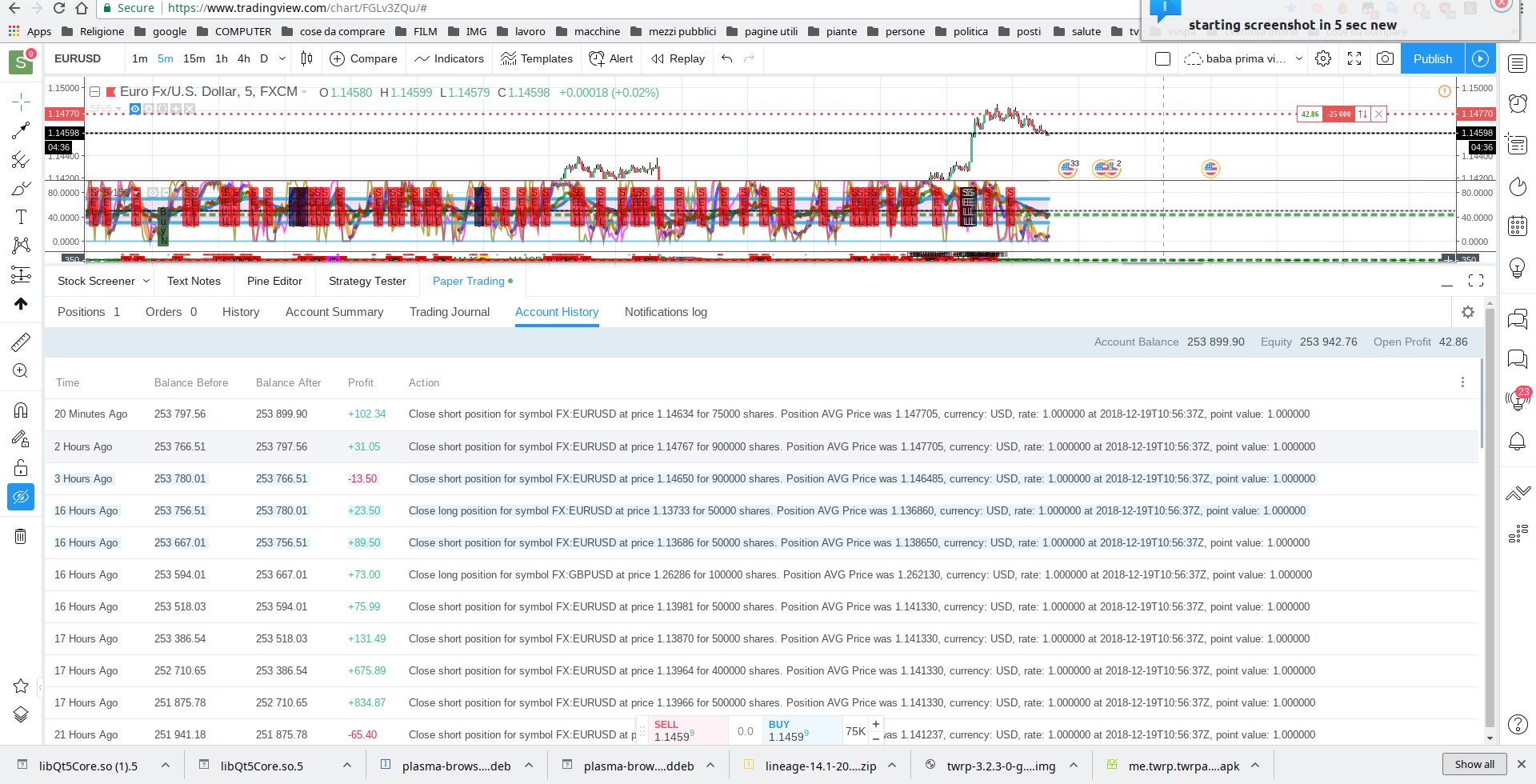Select the XABCD pattern tool
The image size is (1536, 784).
[x=21, y=246]
